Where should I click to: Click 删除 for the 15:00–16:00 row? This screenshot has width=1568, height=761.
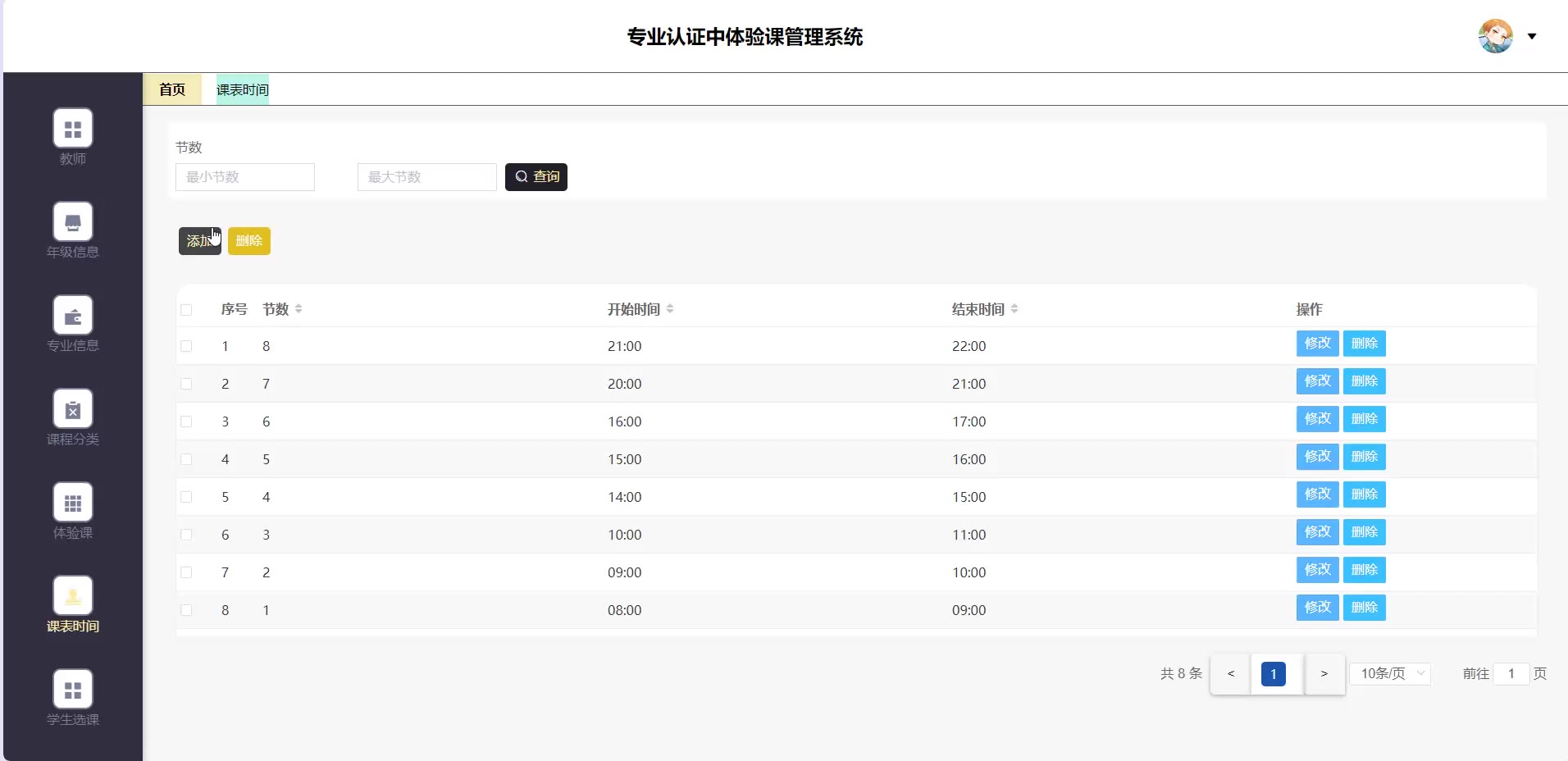(x=1365, y=457)
